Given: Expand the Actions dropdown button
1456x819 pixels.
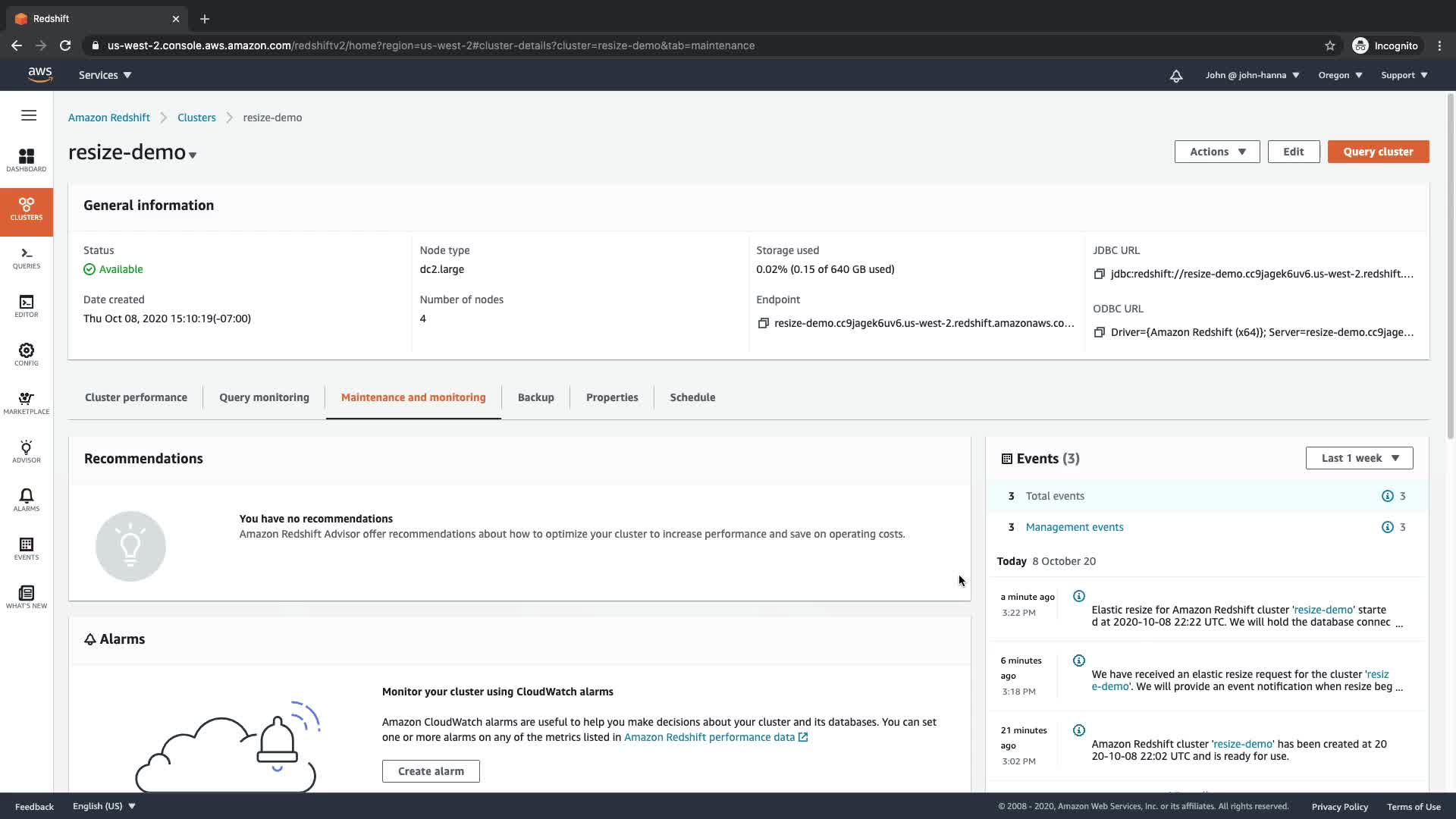Looking at the screenshot, I should pos(1216,152).
